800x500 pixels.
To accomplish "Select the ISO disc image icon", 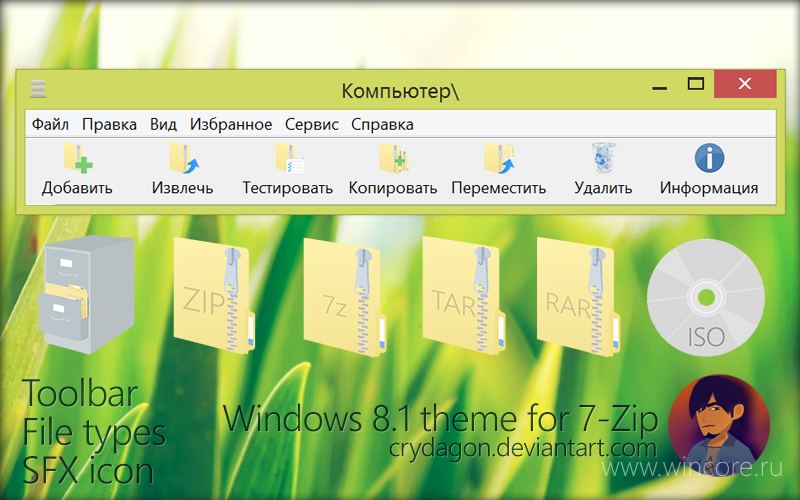I will pyautogui.click(x=706, y=297).
